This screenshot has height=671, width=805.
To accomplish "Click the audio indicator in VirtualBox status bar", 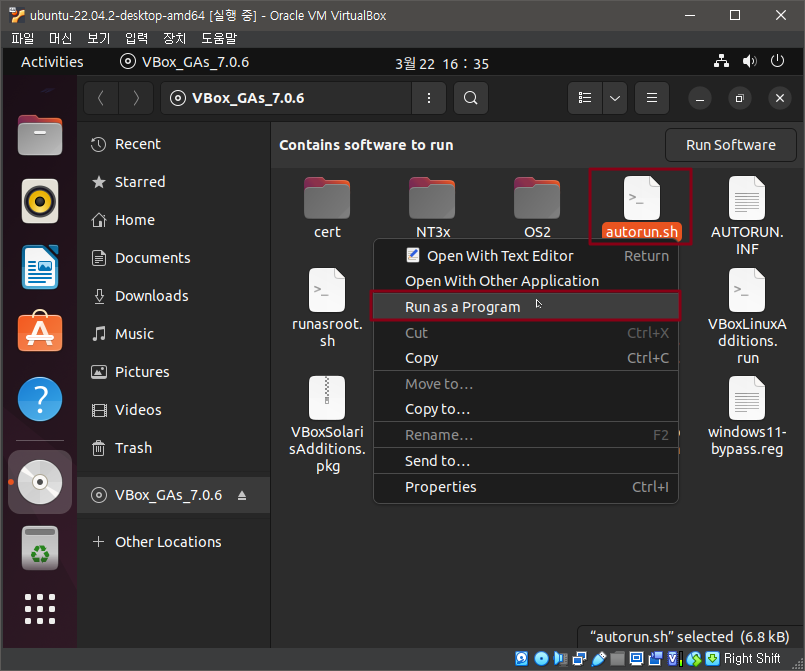I will pos(560,658).
